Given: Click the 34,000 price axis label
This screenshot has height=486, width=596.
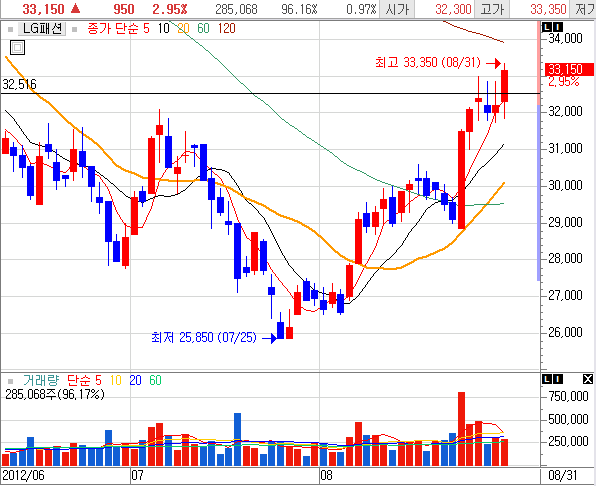Looking at the screenshot, I should (565, 38).
